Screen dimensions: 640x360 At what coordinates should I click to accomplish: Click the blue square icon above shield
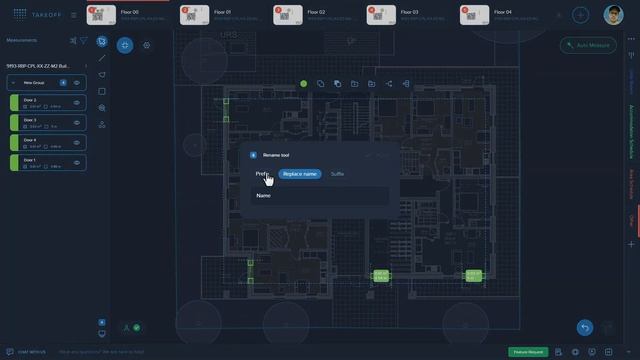(102, 322)
